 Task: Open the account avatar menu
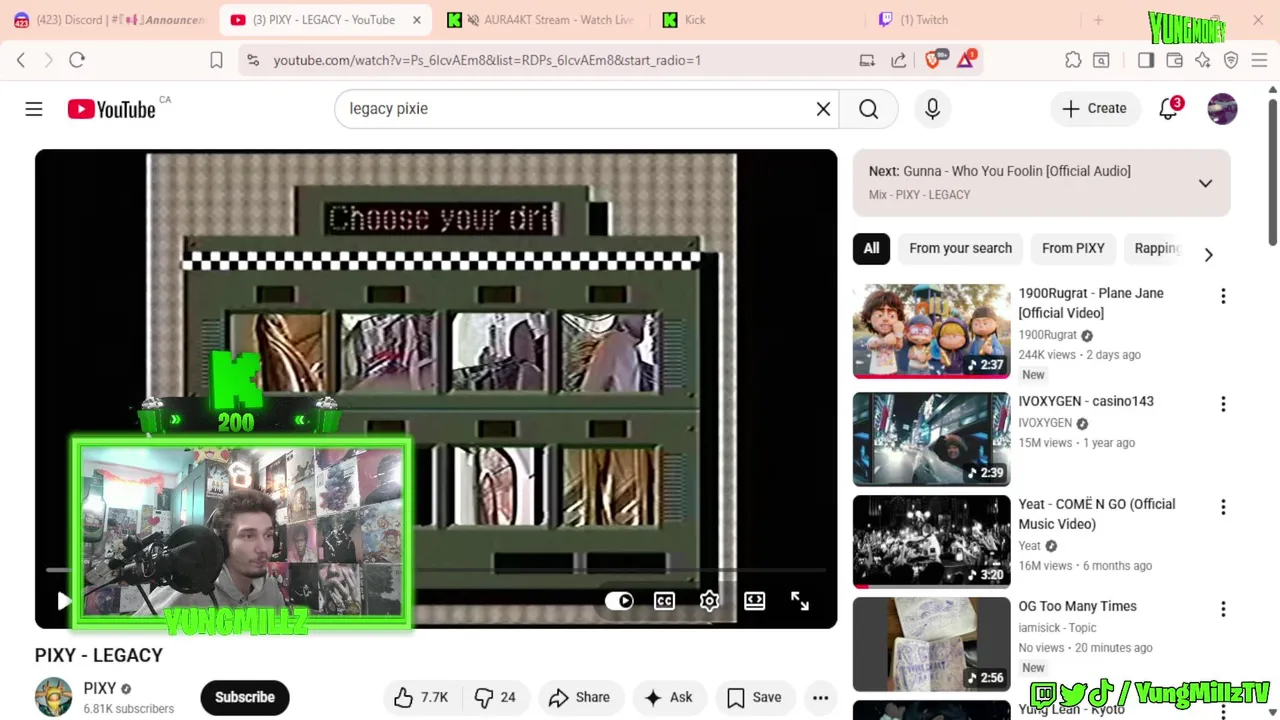1222,109
